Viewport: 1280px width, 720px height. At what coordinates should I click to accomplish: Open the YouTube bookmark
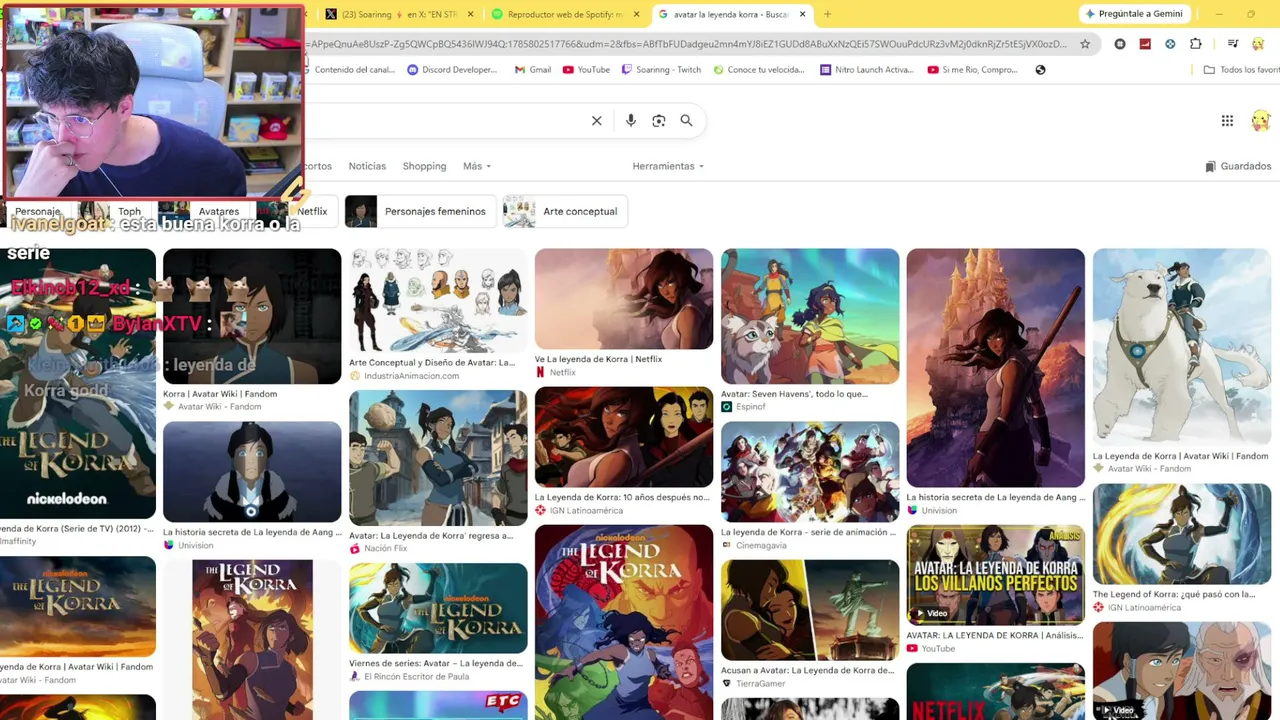pos(586,70)
